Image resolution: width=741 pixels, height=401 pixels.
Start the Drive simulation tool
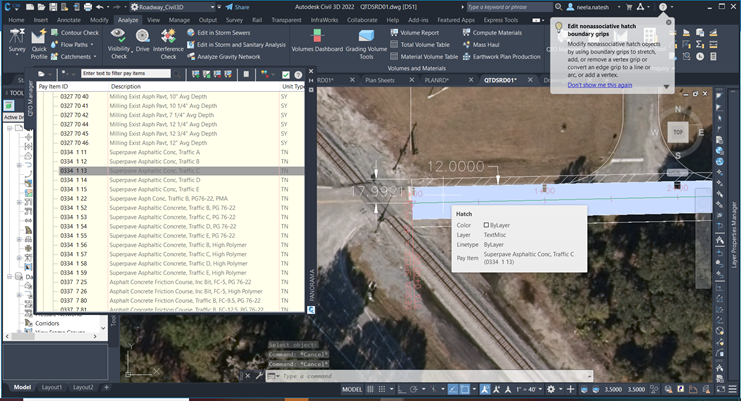pos(142,40)
